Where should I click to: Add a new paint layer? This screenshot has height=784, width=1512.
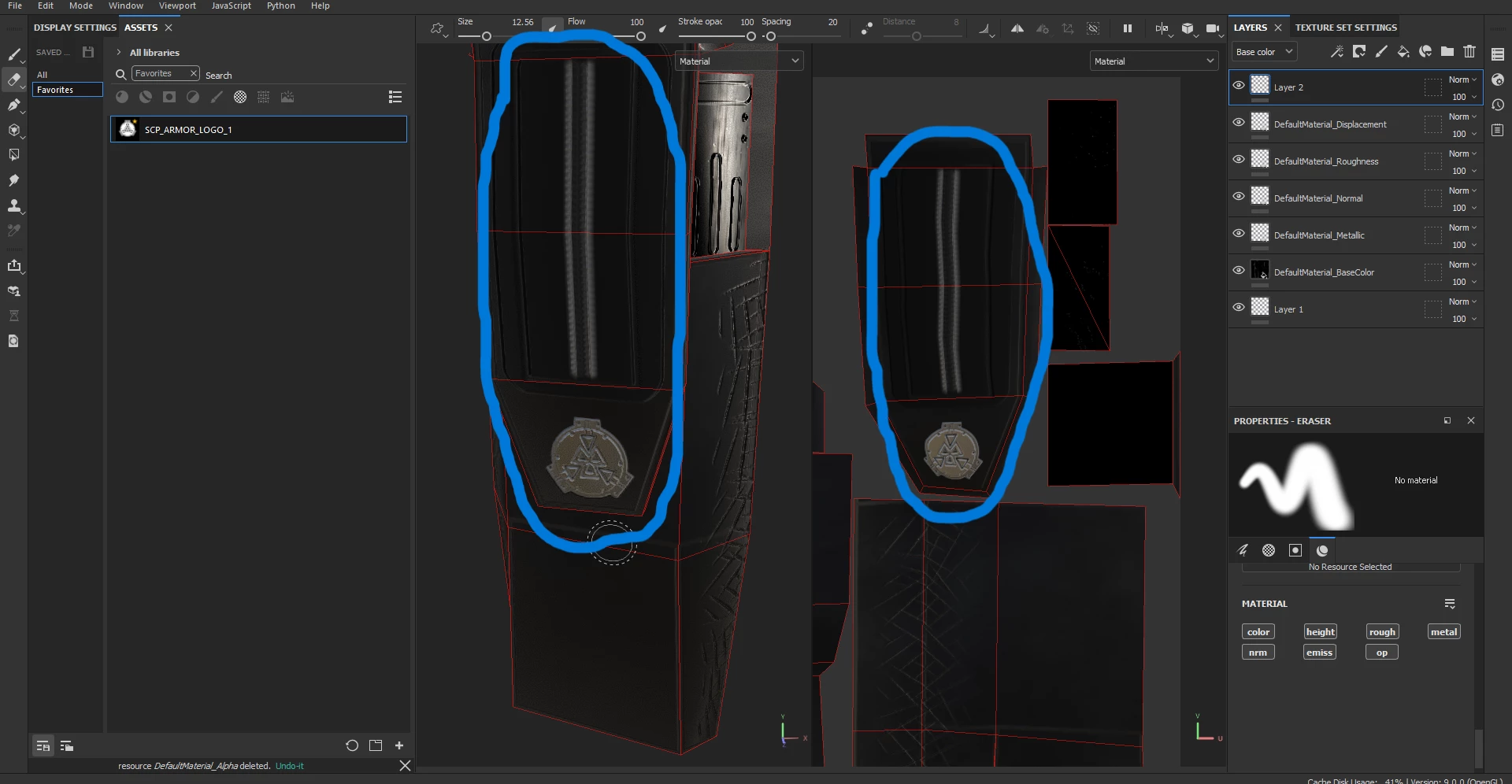[x=1381, y=52]
